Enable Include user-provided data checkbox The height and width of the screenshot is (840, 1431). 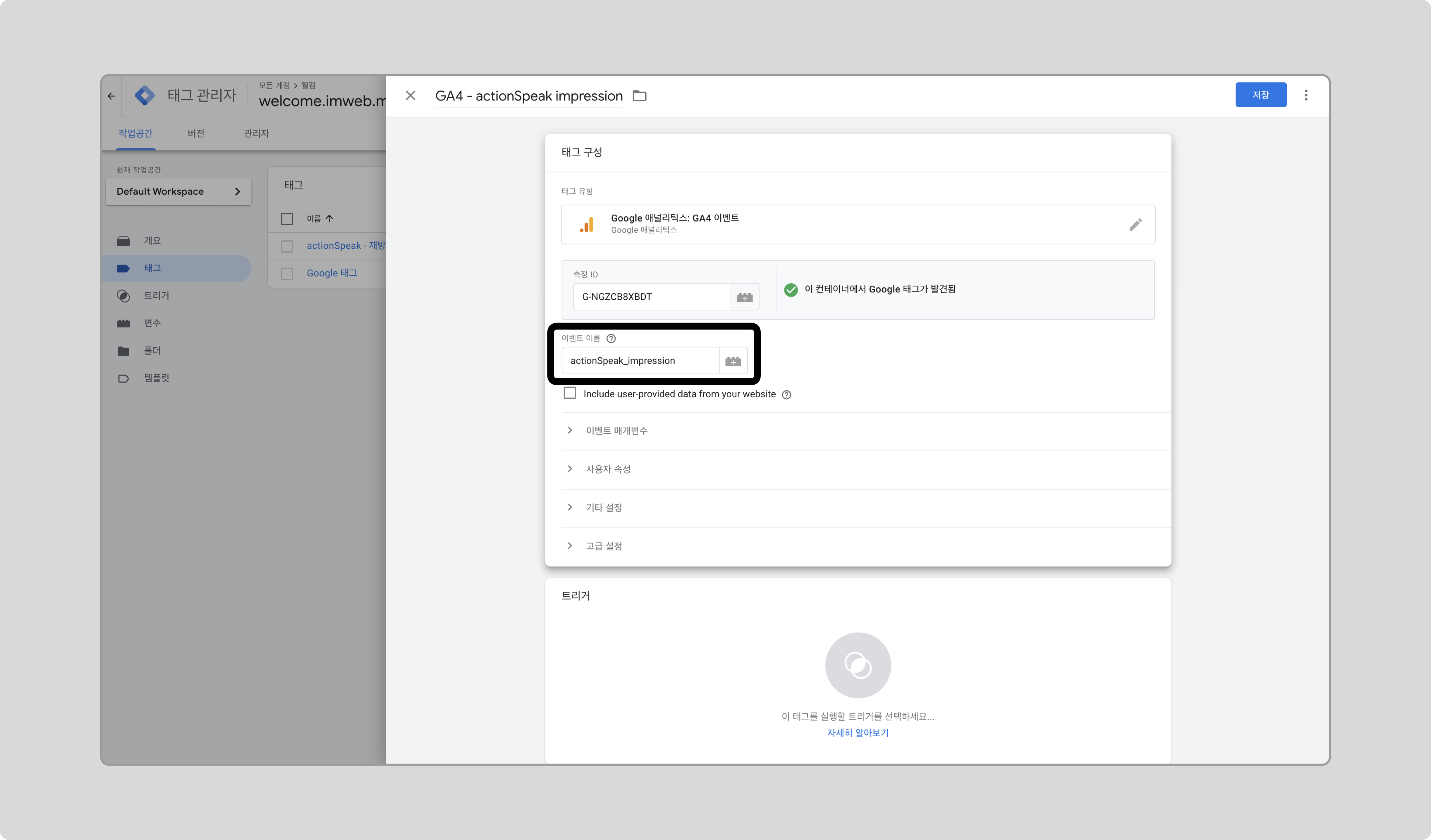click(570, 394)
